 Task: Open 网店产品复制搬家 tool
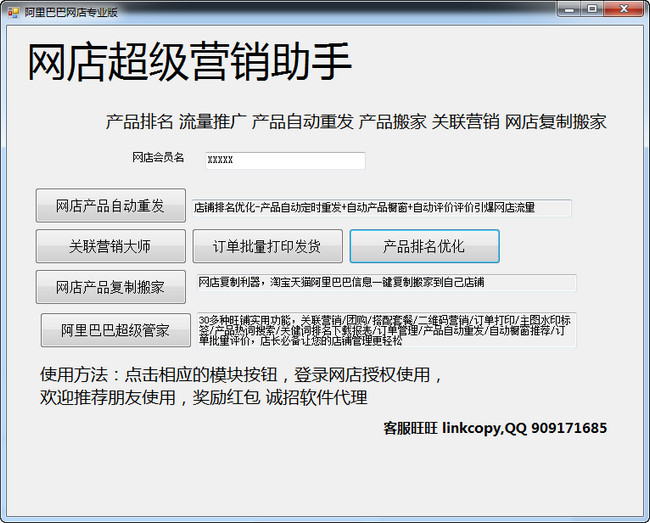pyautogui.click(x=110, y=287)
